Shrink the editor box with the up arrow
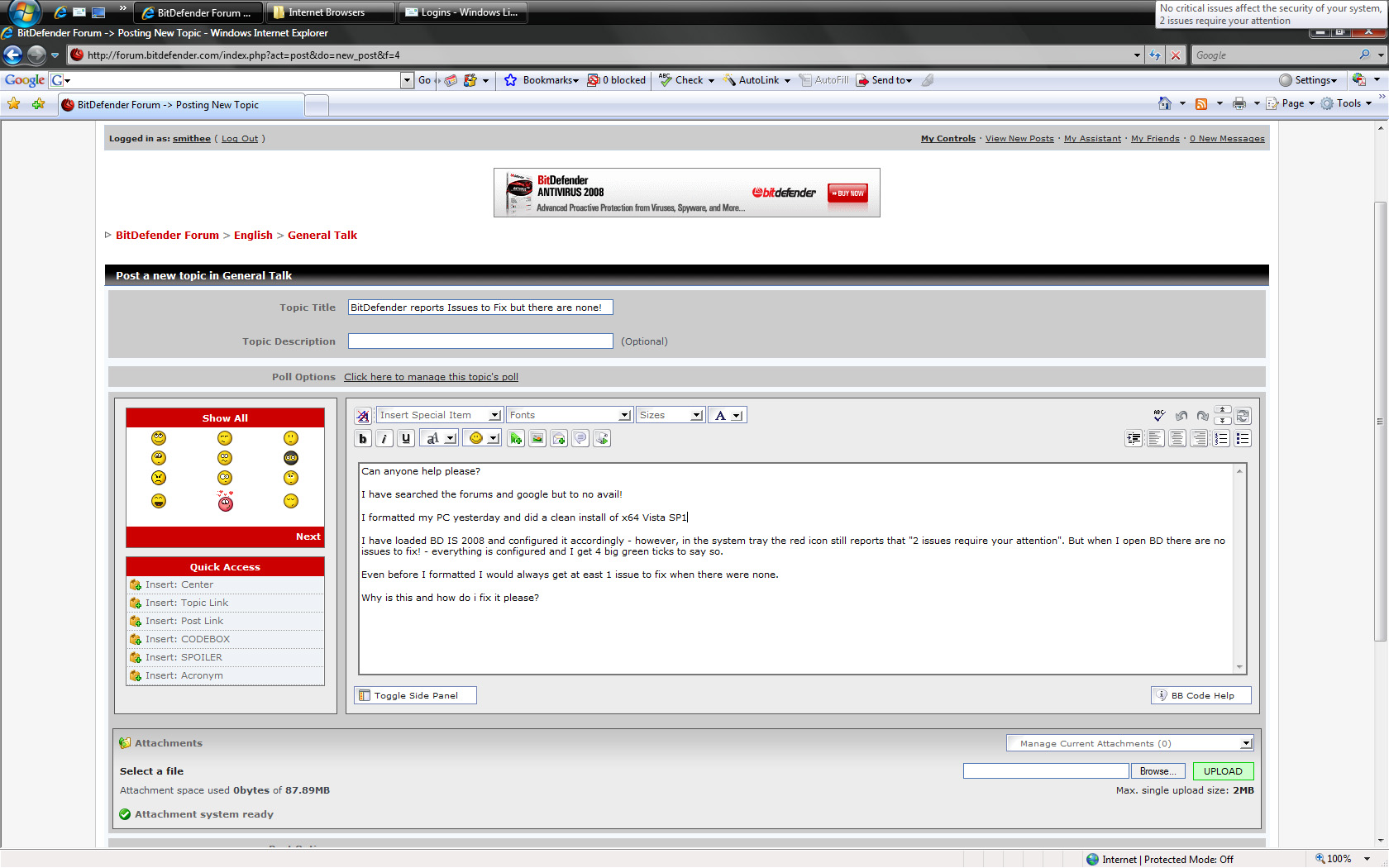Image resolution: width=1389 pixels, height=868 pixels. click(x=1223, y=411)
